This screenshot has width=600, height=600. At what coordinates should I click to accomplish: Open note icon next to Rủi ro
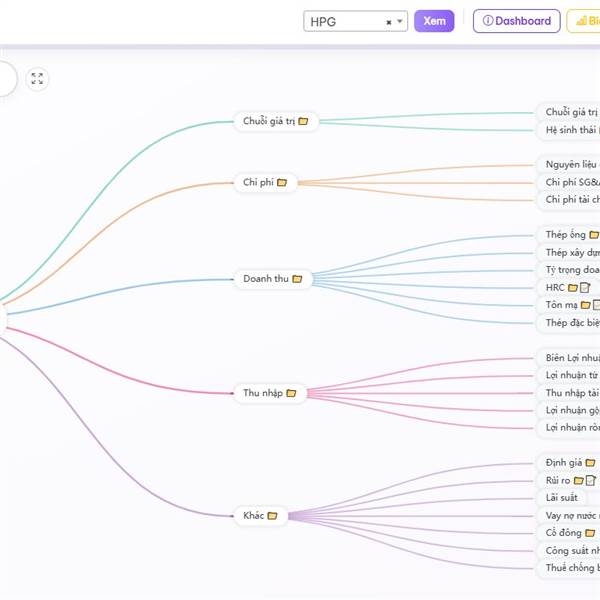(591, 480)
